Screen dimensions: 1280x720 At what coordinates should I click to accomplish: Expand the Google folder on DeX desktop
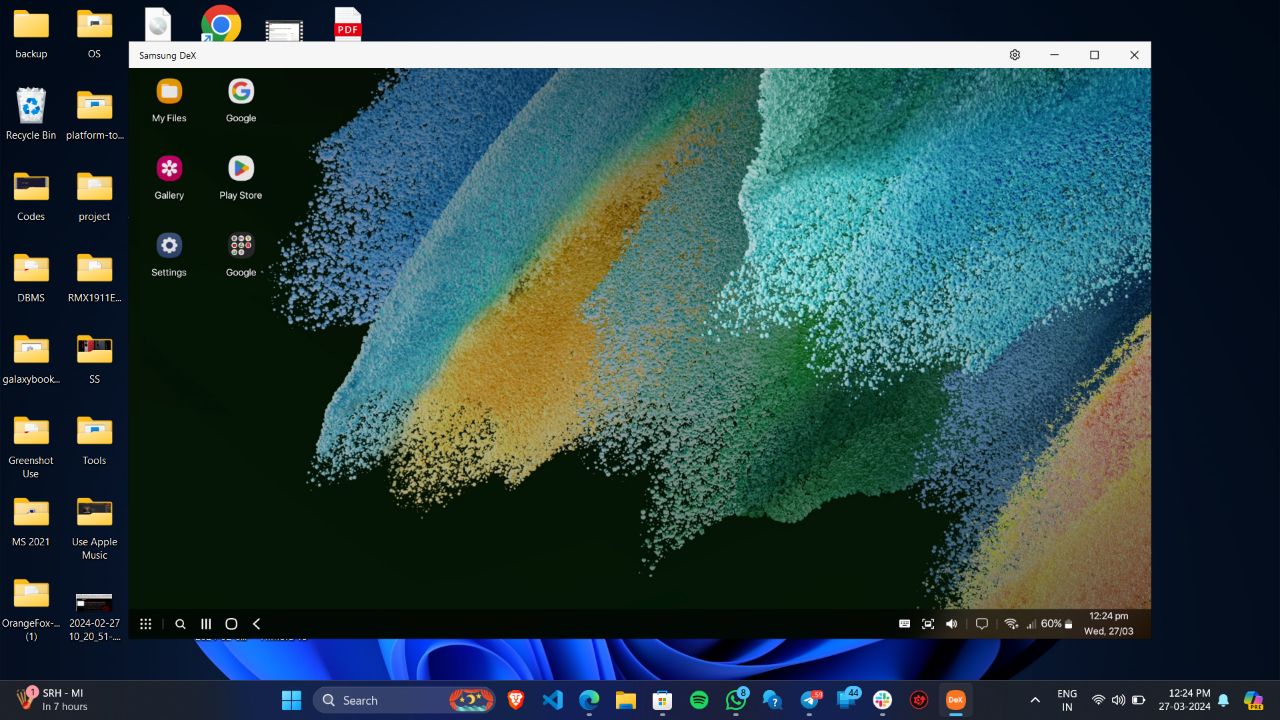click(240, 252)
